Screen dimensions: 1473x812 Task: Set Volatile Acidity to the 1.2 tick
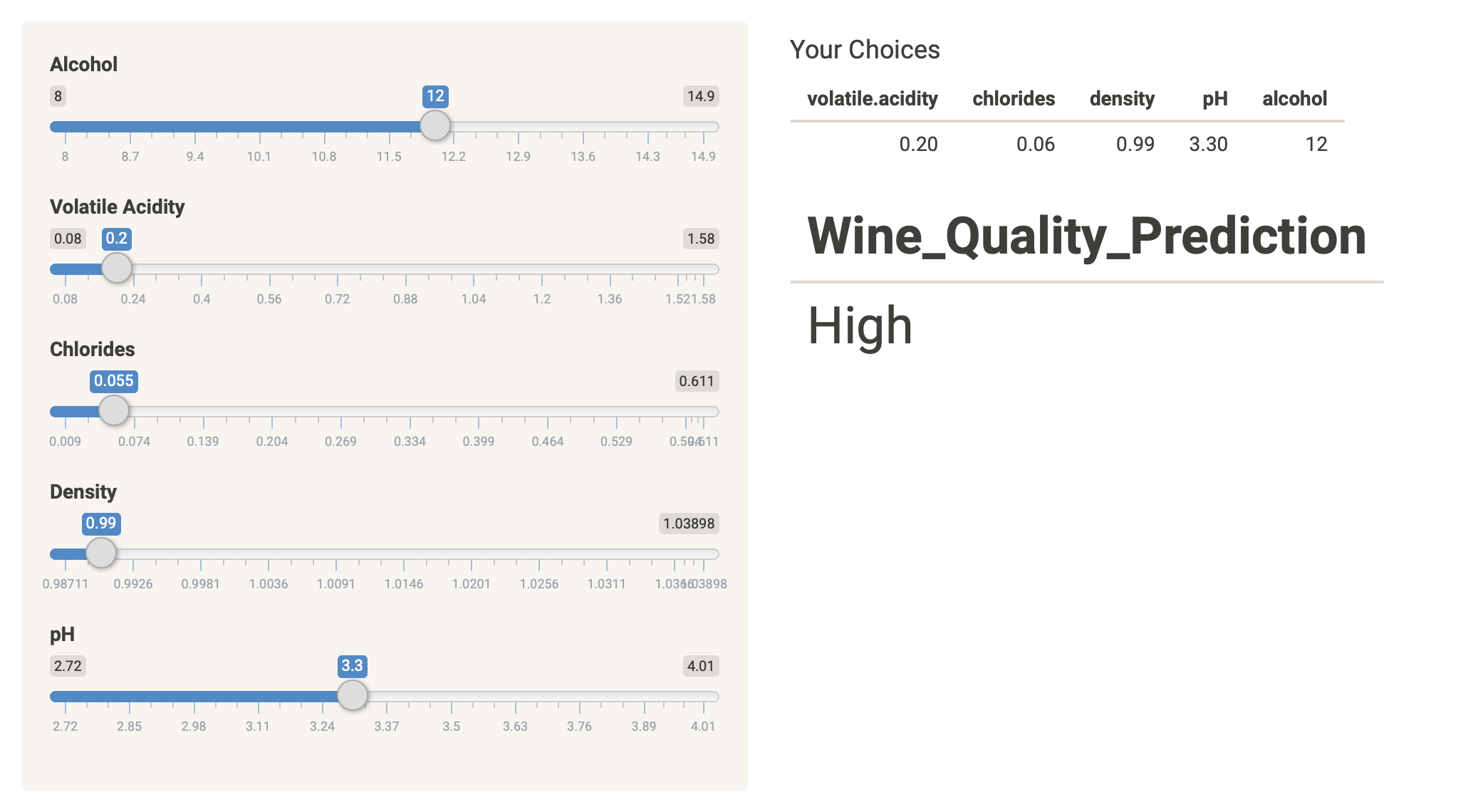542,269
